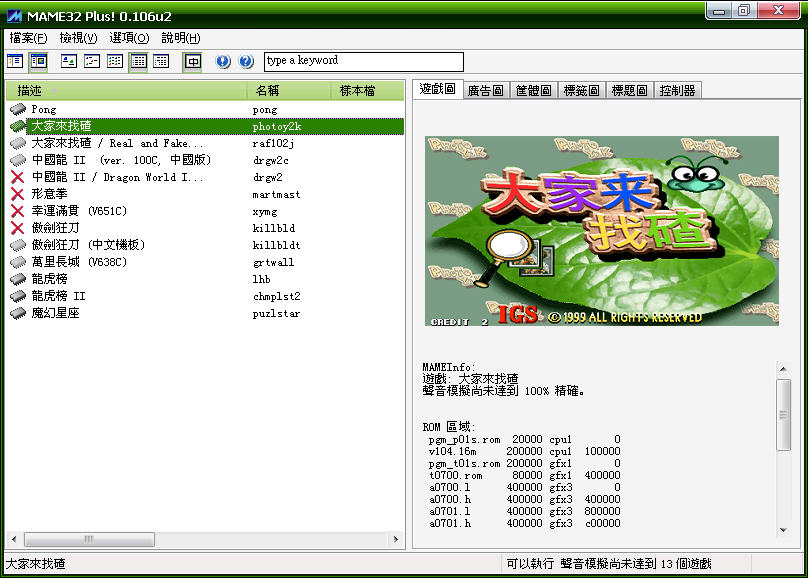808x578 pixels.
Task: Switch to the 控制器 tab
Action: [677, 91]
